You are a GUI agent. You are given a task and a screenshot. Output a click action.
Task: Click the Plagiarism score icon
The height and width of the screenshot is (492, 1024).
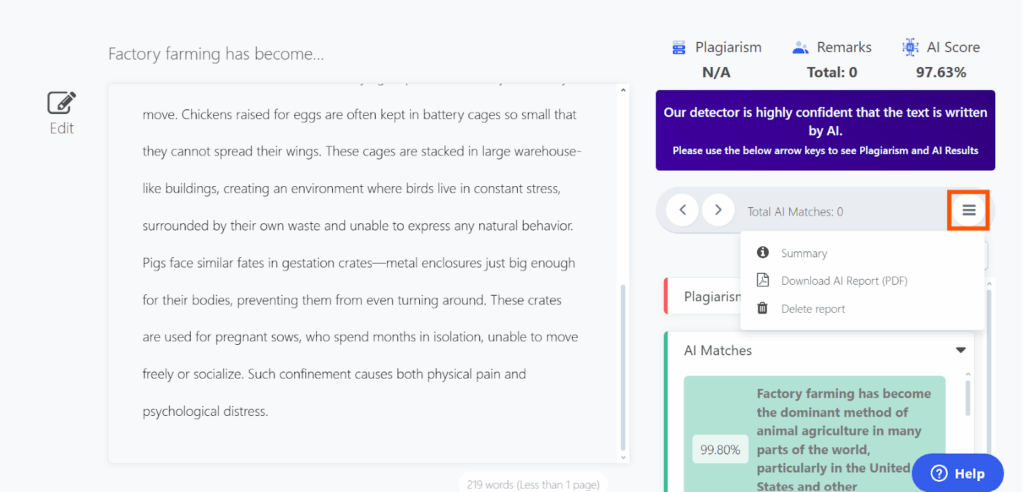coord(679,47)
